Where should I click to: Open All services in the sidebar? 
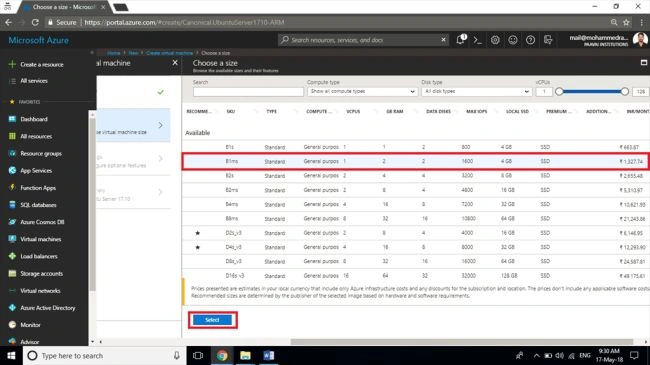point(34,81)
